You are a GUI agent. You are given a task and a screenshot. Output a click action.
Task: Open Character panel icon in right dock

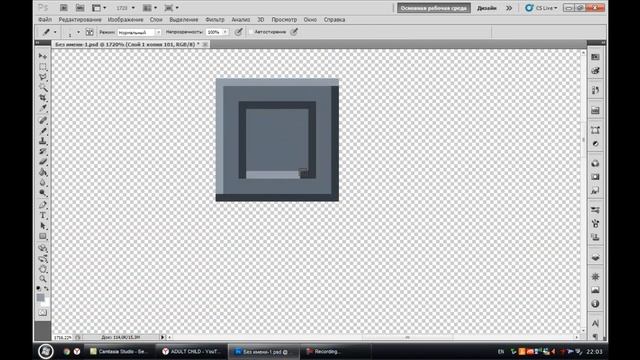(x=595, y=324)
